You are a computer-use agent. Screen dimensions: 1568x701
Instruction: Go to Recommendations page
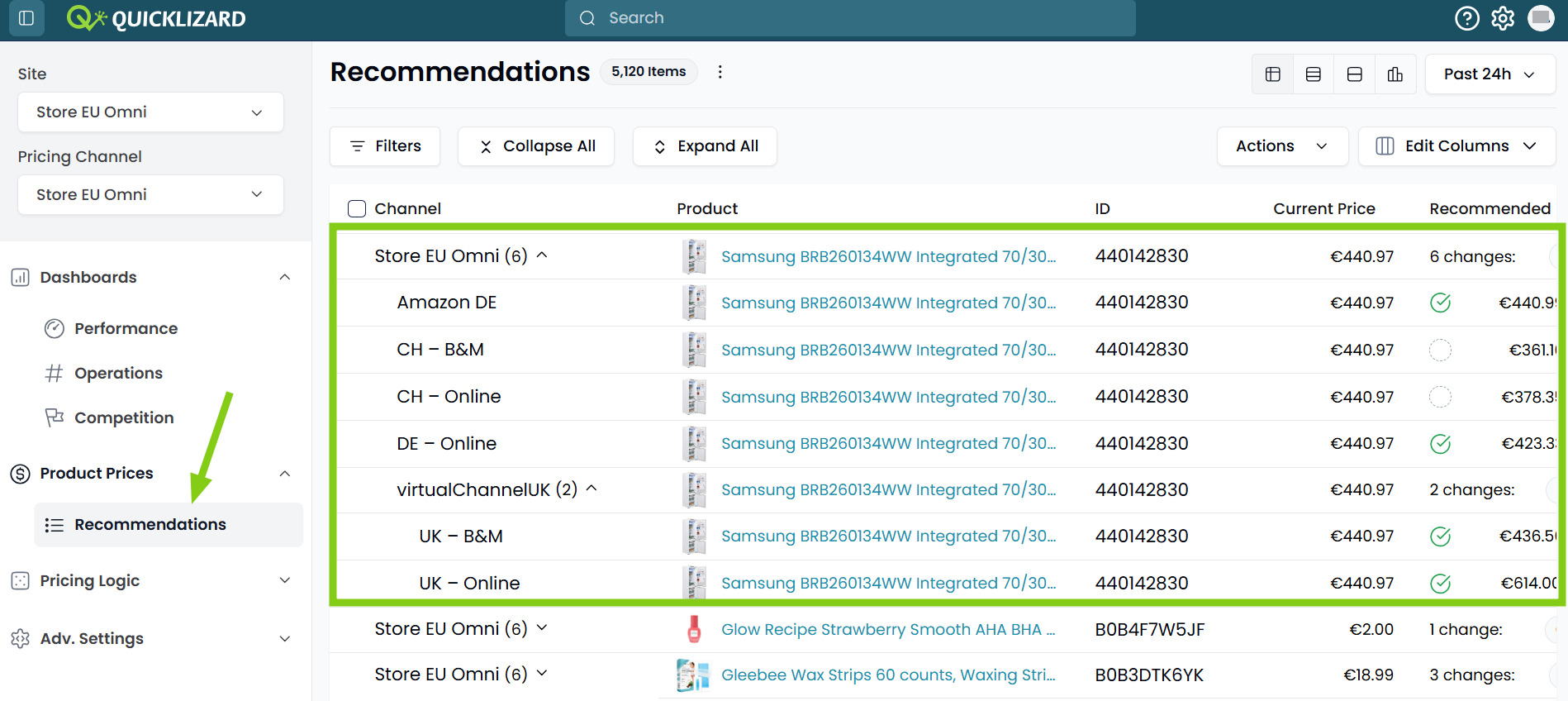pos(169,525)
